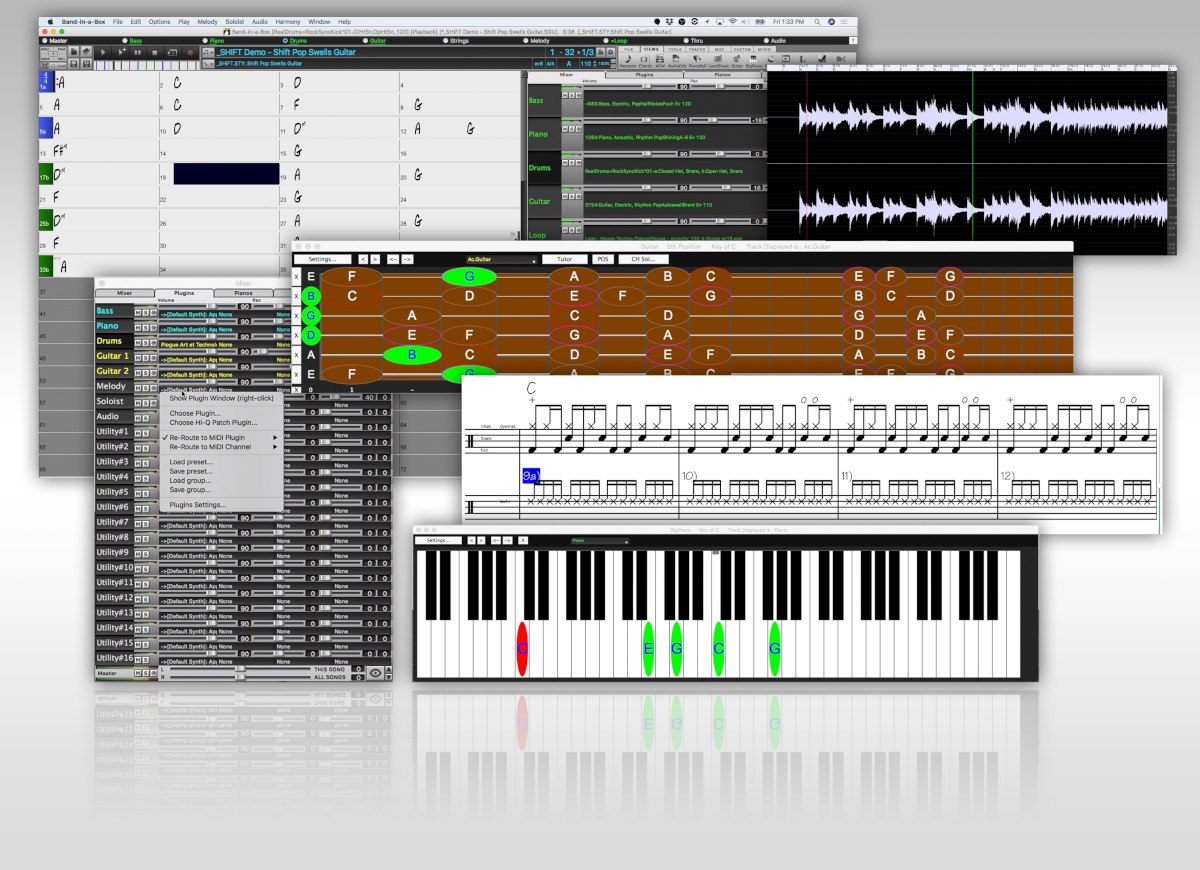The image size is (1200, 870).
Task: Expand Re-Route to MIDI Channel submenu
Action: pos(224,447)
